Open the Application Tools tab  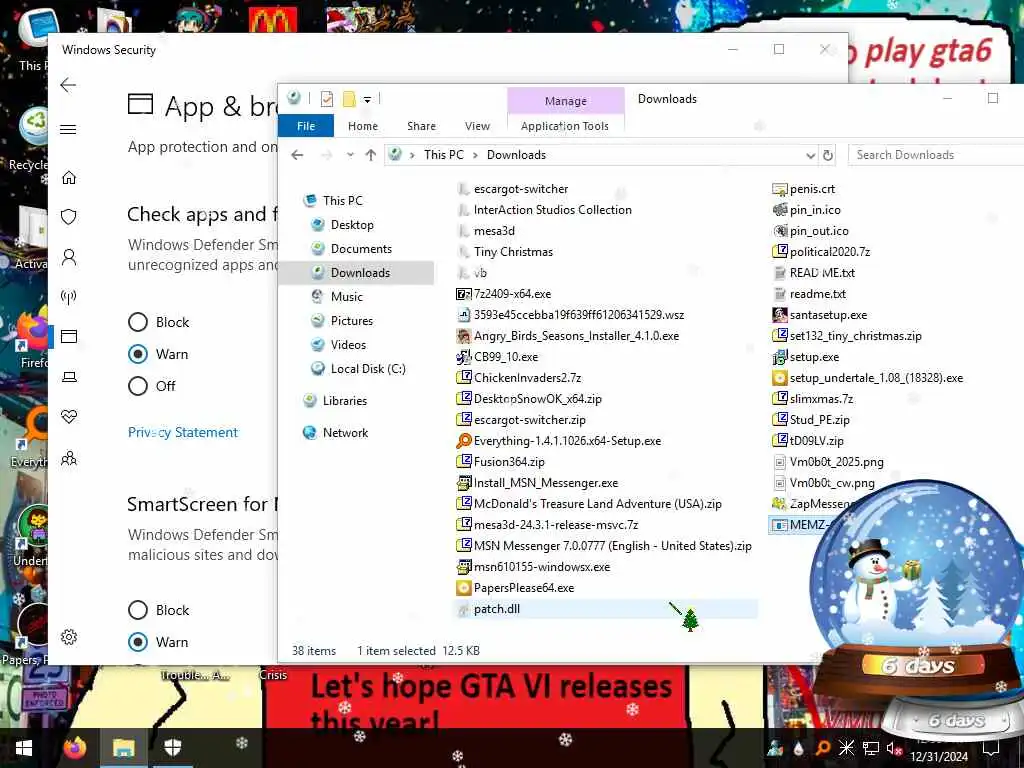(565, 126)
